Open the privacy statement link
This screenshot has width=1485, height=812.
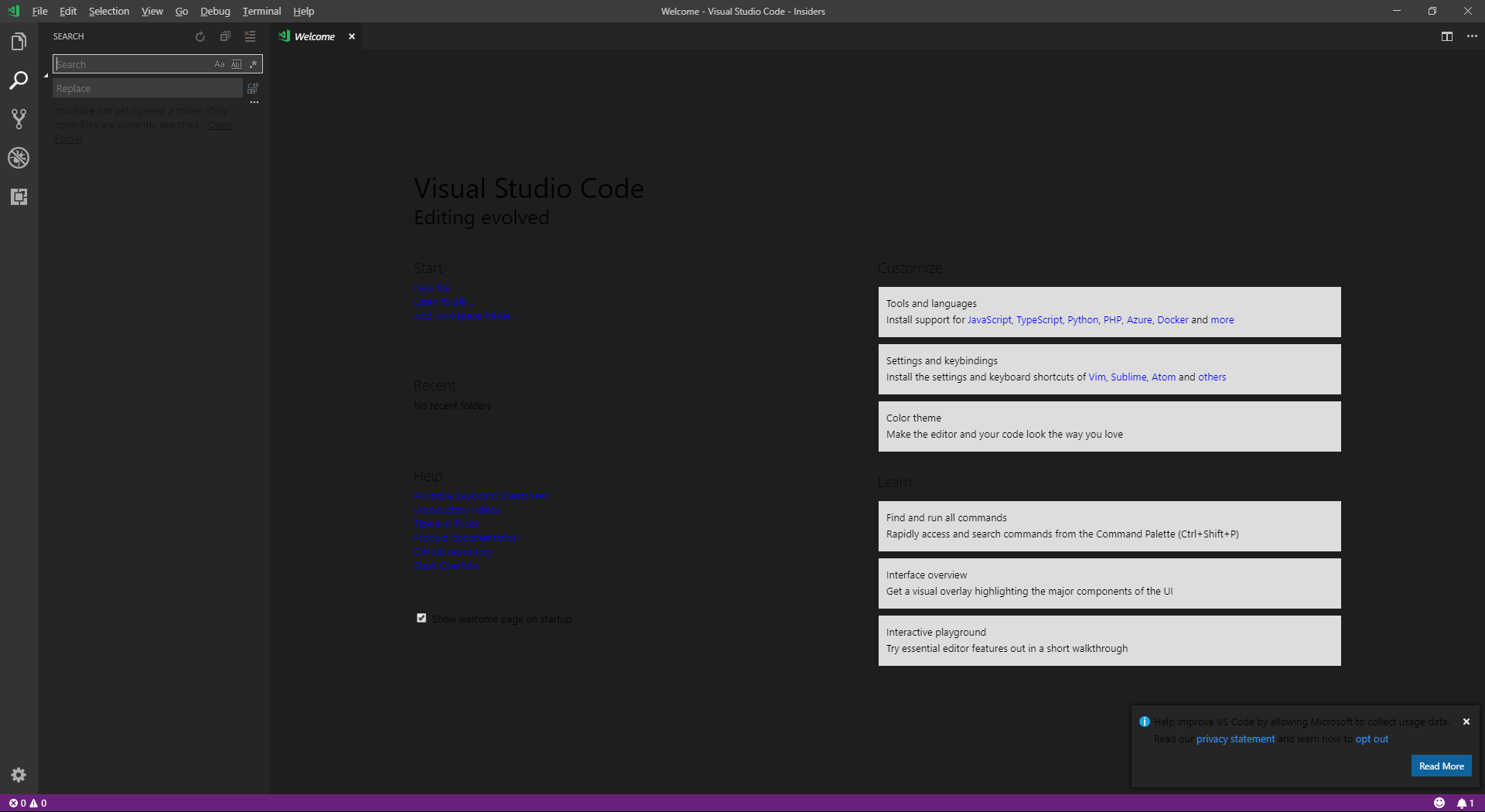tap(1234, 739)
